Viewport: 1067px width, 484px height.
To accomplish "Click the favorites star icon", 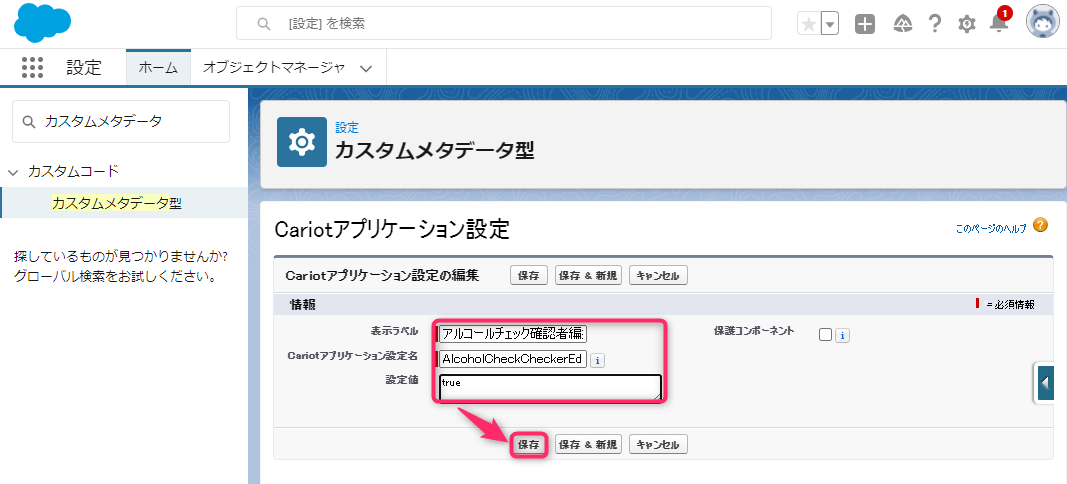I will click(x=809, y=25).
